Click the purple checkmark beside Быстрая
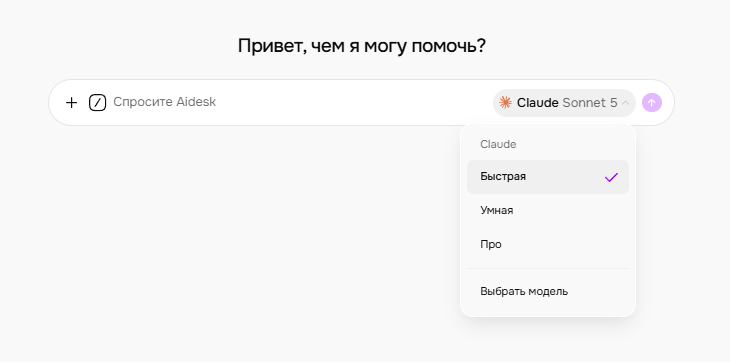Viewport: 730px width, 362px height. [x=611, y=177]
